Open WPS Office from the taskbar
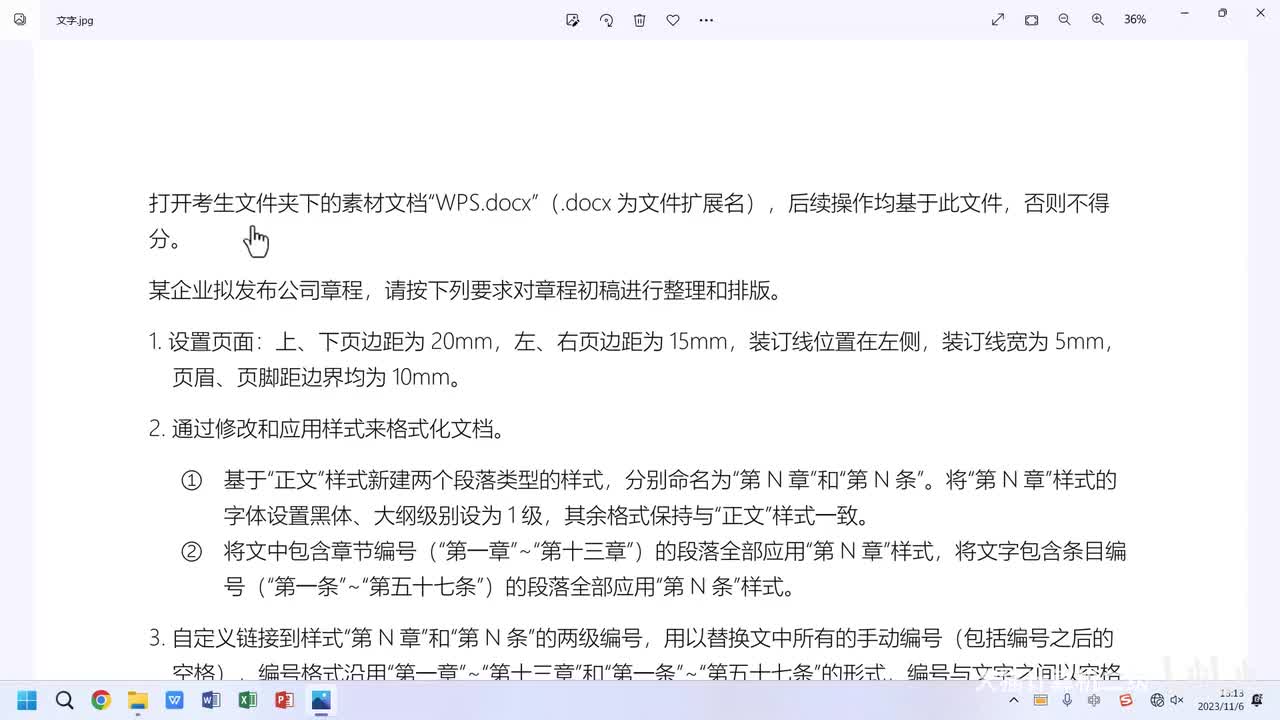The width and height of the screenshot is (1280, 720). (174, 700)
